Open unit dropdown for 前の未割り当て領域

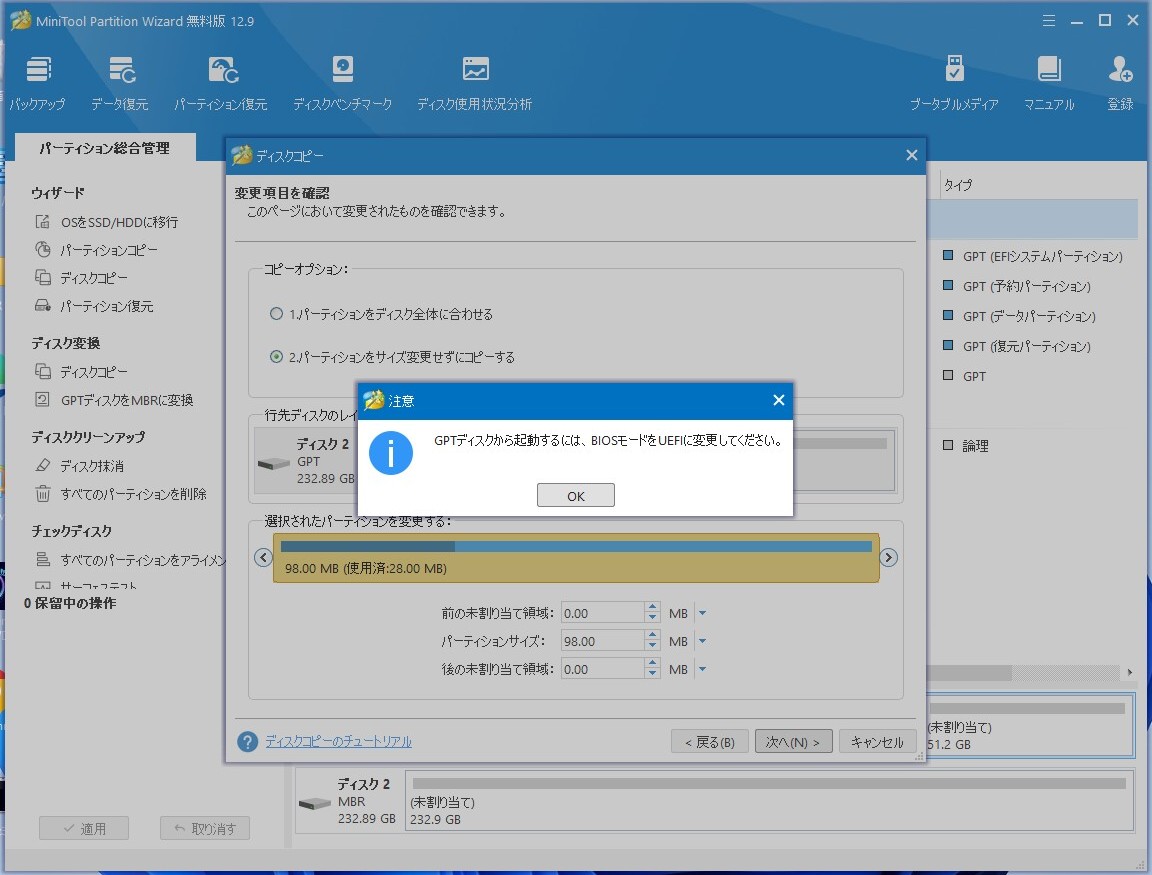[x=702, y=613]
